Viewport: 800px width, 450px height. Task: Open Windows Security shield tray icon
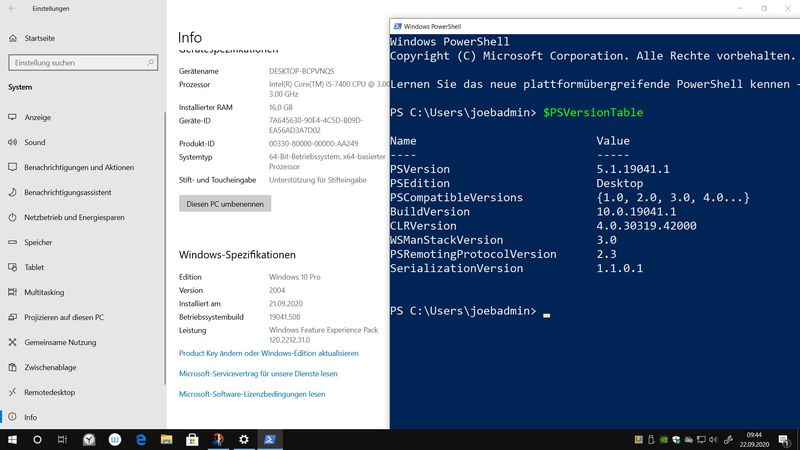(676, 439)
